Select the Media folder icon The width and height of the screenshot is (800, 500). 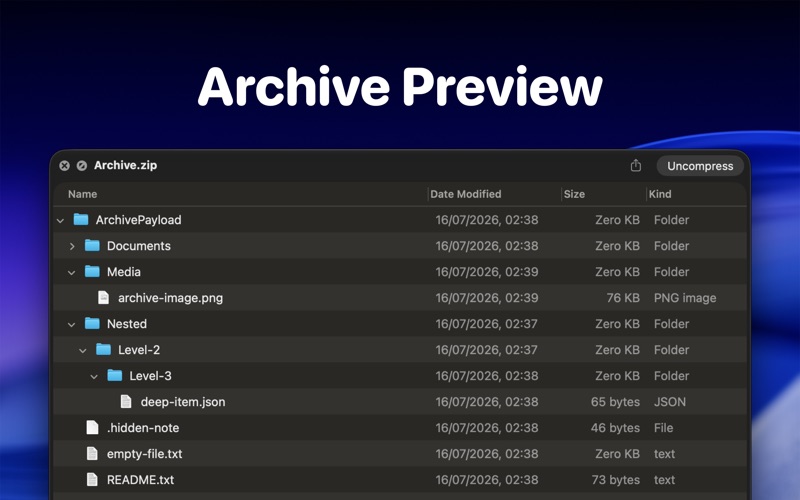coord(92,271)
